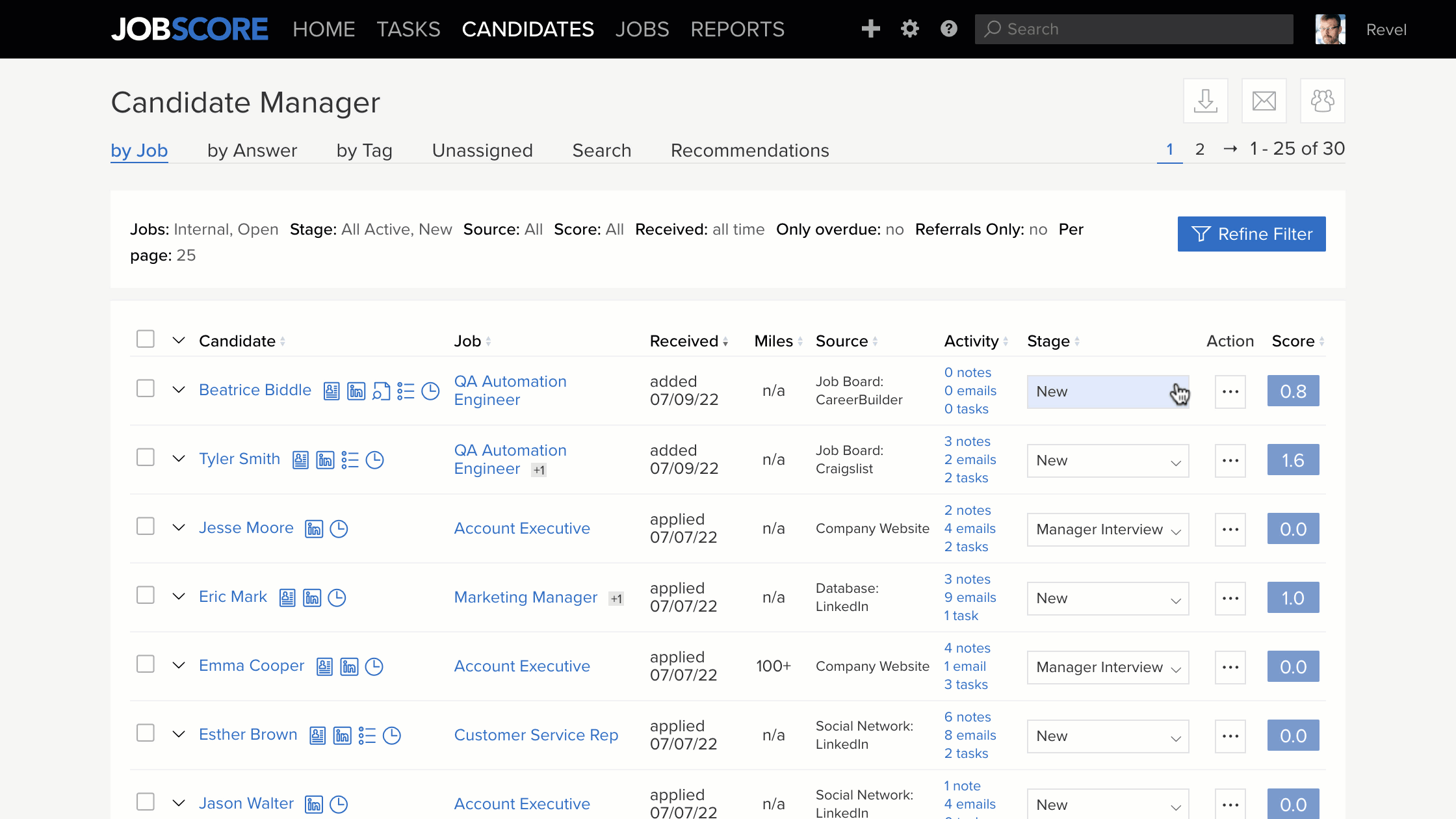Click the three-dot action menu for Eric Mark
Image resolution: width=1456 pixels, height=819 pixels.
[x=1230, y=597]
